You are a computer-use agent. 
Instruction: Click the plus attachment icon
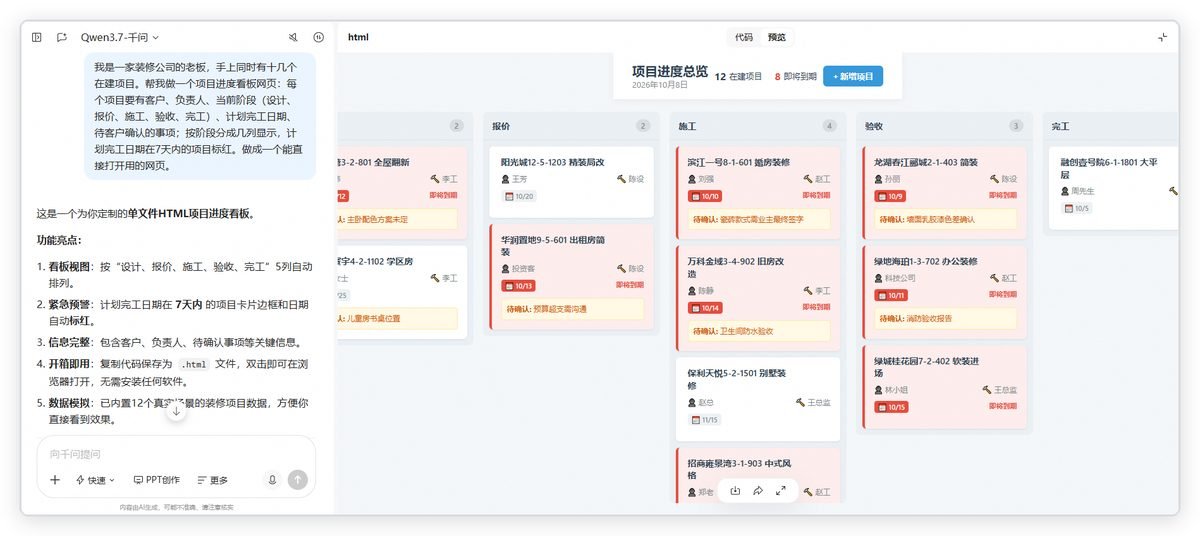[55, 480]
